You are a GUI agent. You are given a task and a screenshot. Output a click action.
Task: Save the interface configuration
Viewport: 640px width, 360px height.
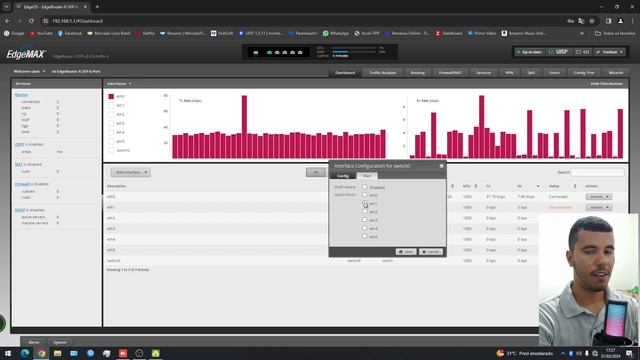tap(406, 252)
